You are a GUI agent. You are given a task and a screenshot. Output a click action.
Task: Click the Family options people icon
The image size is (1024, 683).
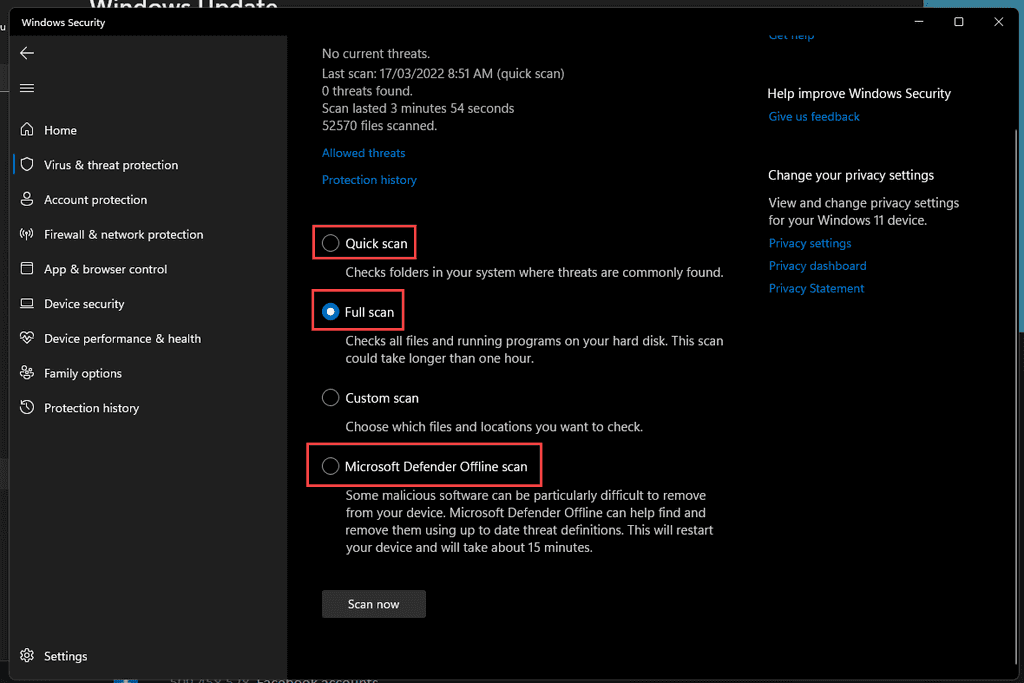point(27,373)
